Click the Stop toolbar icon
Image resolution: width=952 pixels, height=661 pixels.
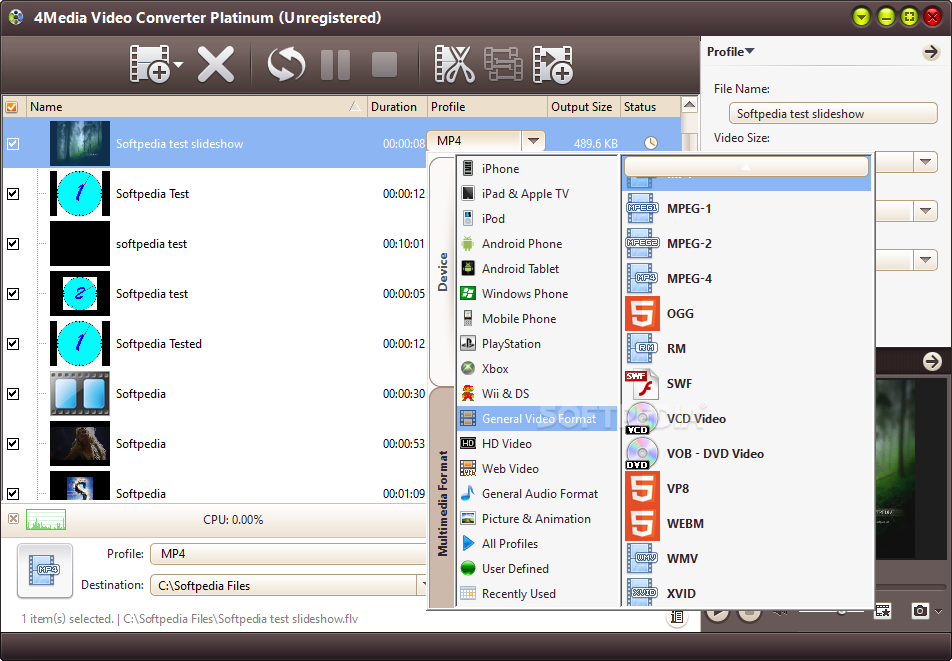[x=384, y=64]
